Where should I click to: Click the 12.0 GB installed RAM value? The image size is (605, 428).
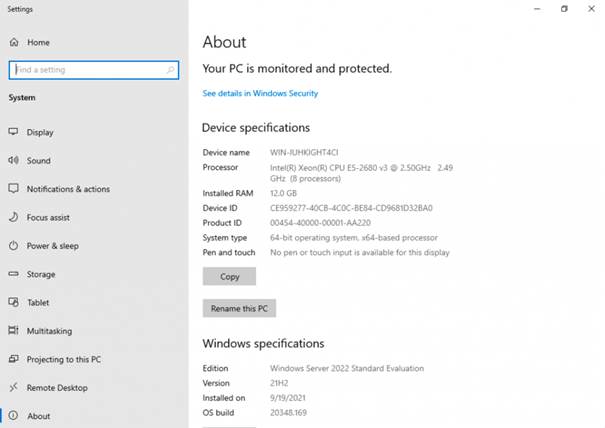pos(283,193)
